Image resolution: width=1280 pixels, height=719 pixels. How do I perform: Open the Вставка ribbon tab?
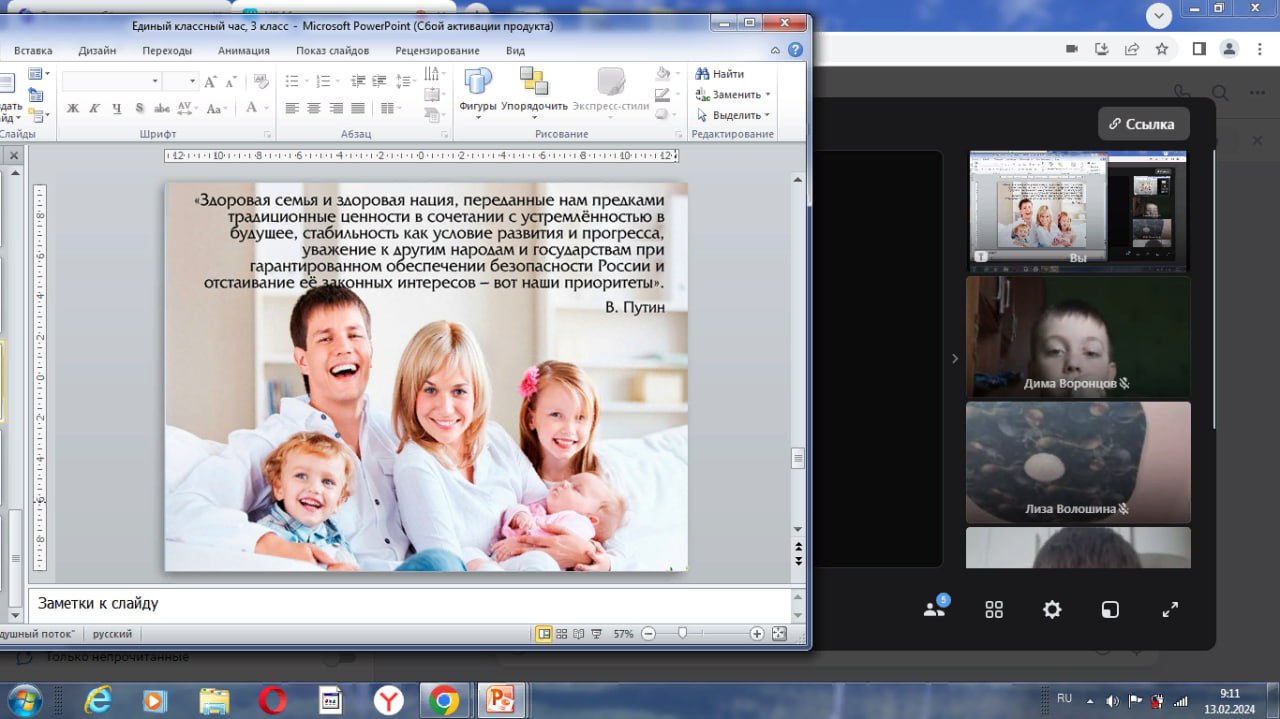[33, 51]
